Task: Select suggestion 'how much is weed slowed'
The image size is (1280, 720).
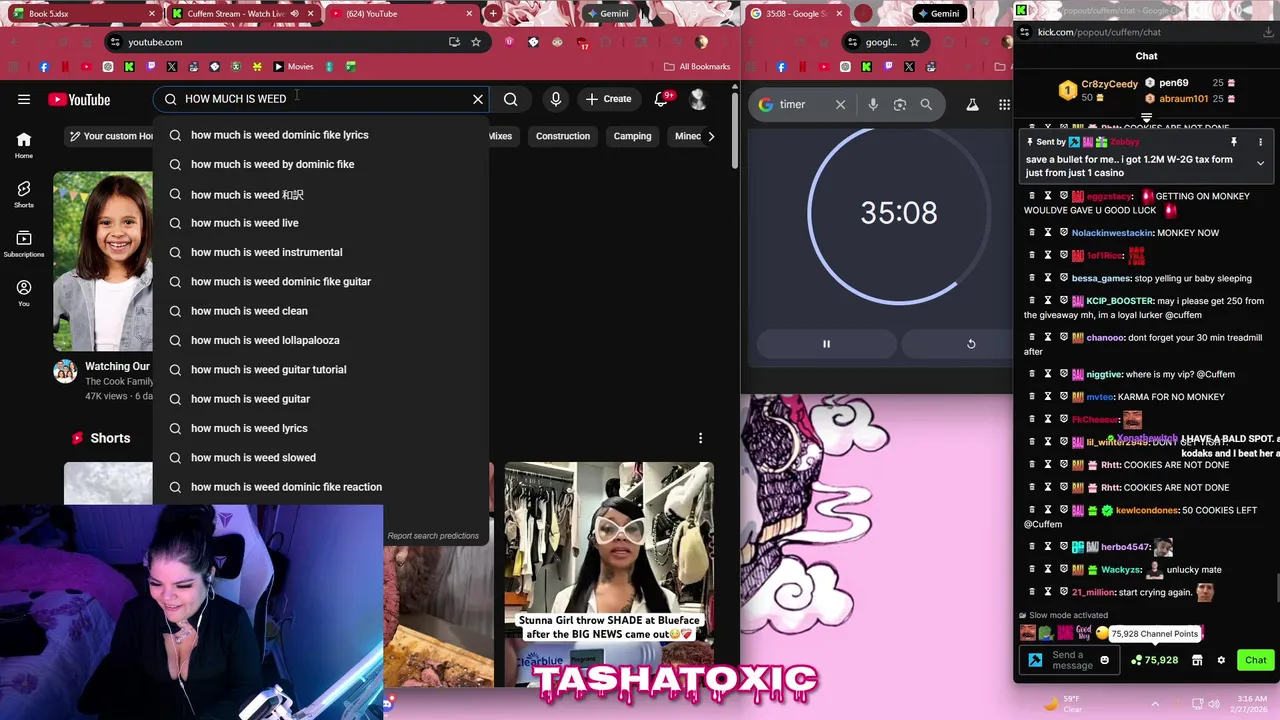Action: (x=321, y=457)
